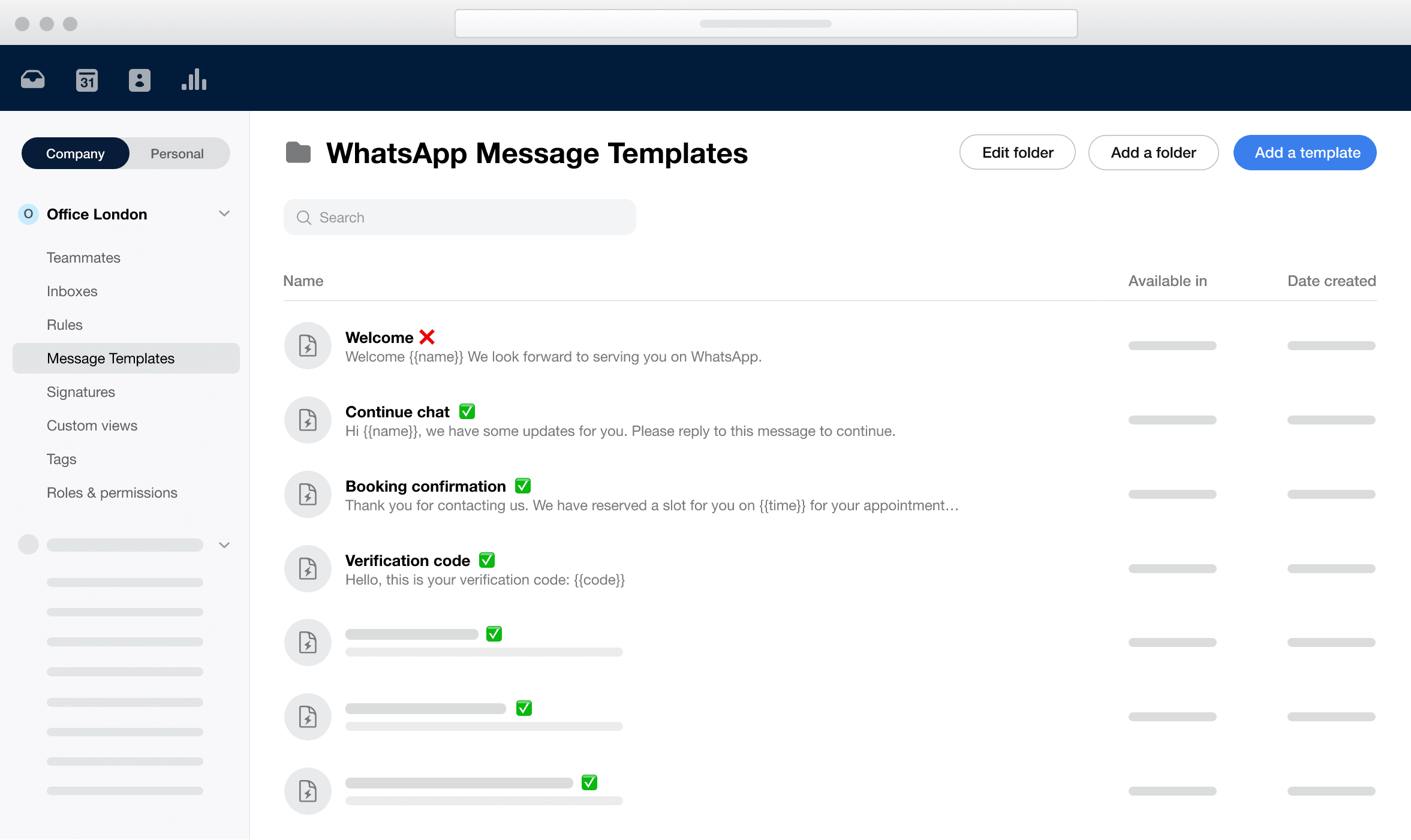
Task: Open the Add a folder option
Action: coord(1153,152)
